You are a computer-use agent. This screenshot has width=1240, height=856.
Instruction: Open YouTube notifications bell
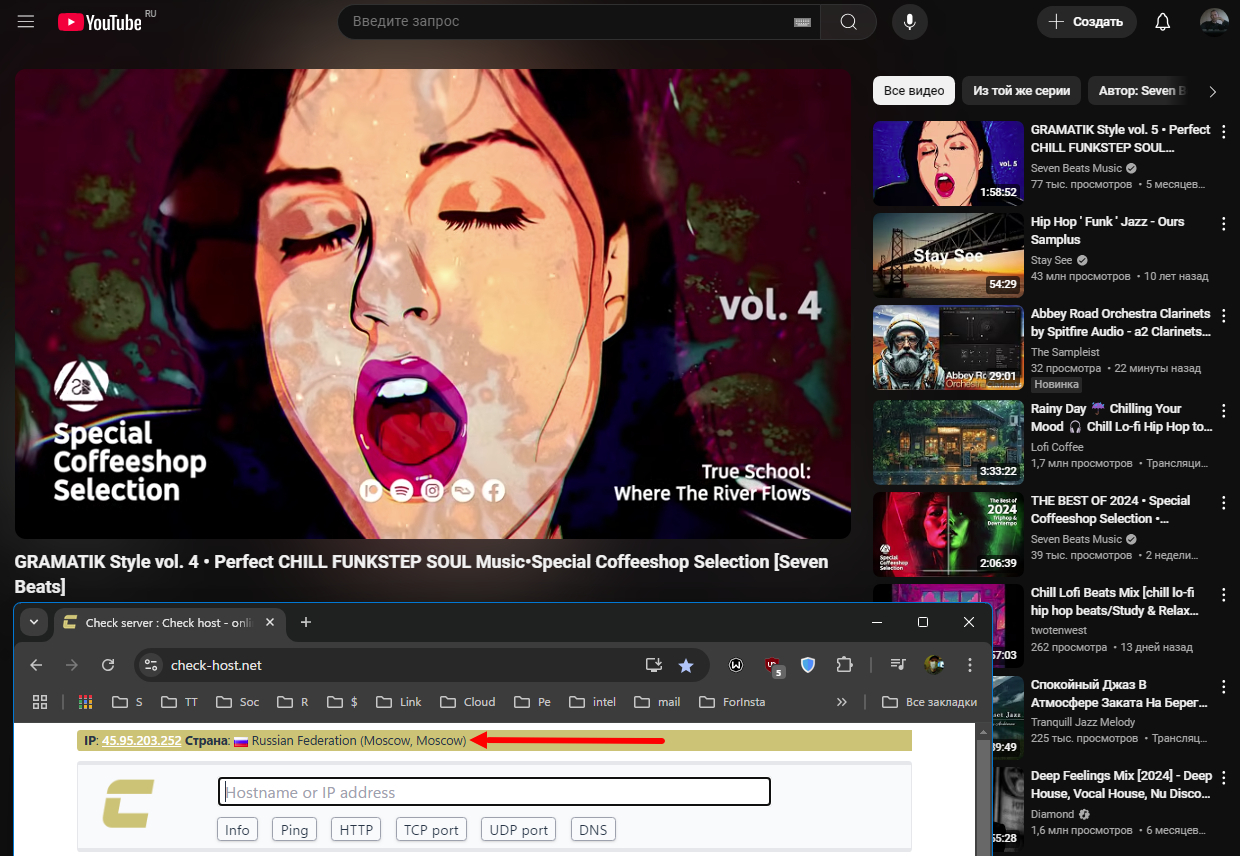(1162, 22)
